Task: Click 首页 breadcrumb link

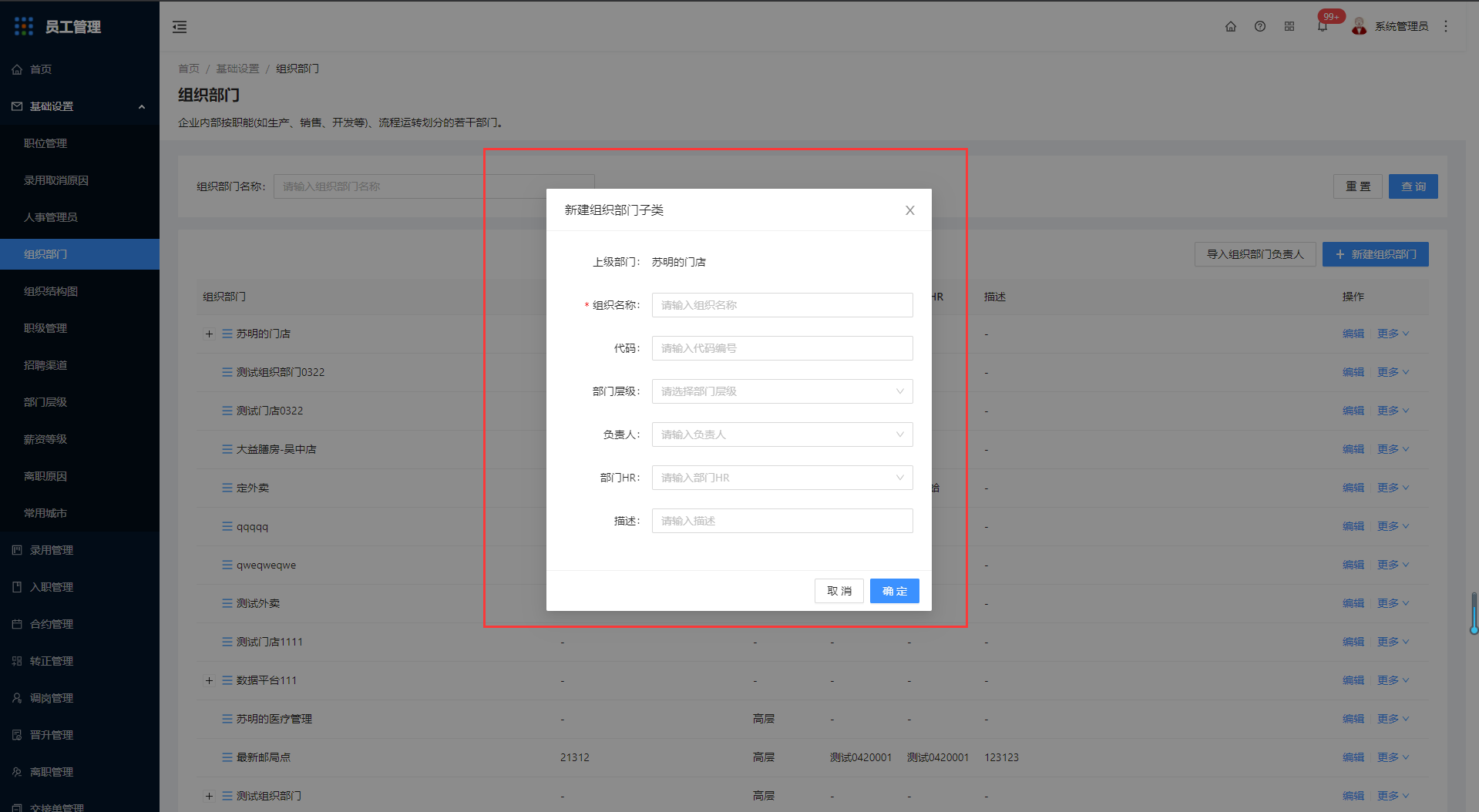Action: click(189, 69)
